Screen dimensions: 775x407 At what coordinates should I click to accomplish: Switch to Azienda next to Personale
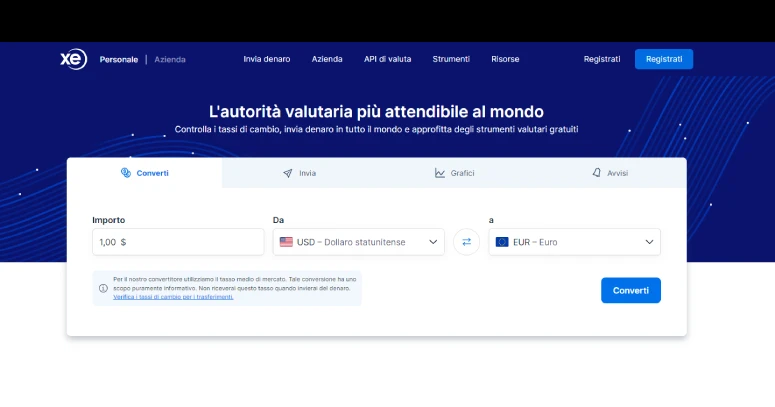[x=170, y=59]
